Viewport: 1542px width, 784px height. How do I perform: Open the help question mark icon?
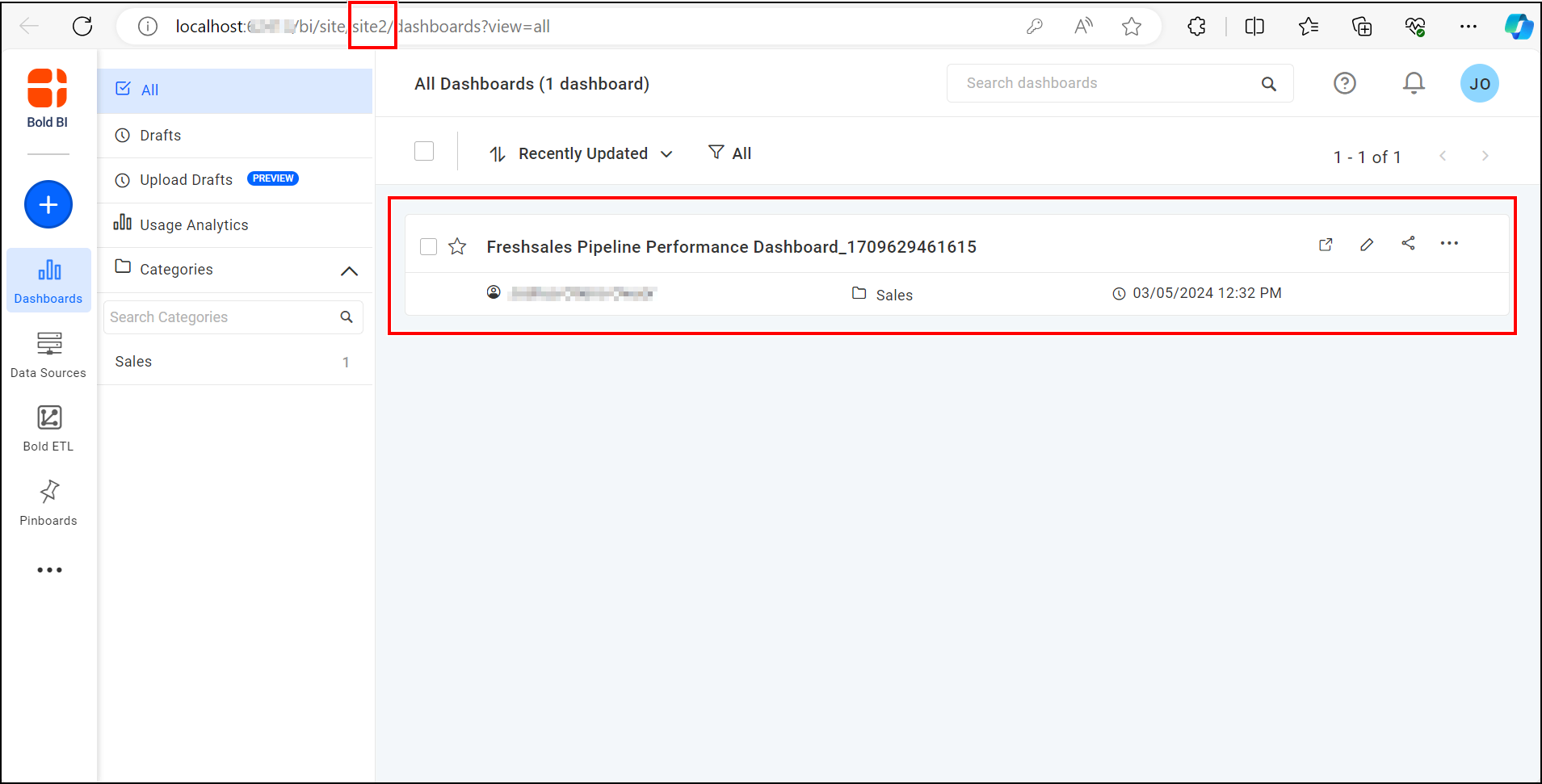point(1344,83)
